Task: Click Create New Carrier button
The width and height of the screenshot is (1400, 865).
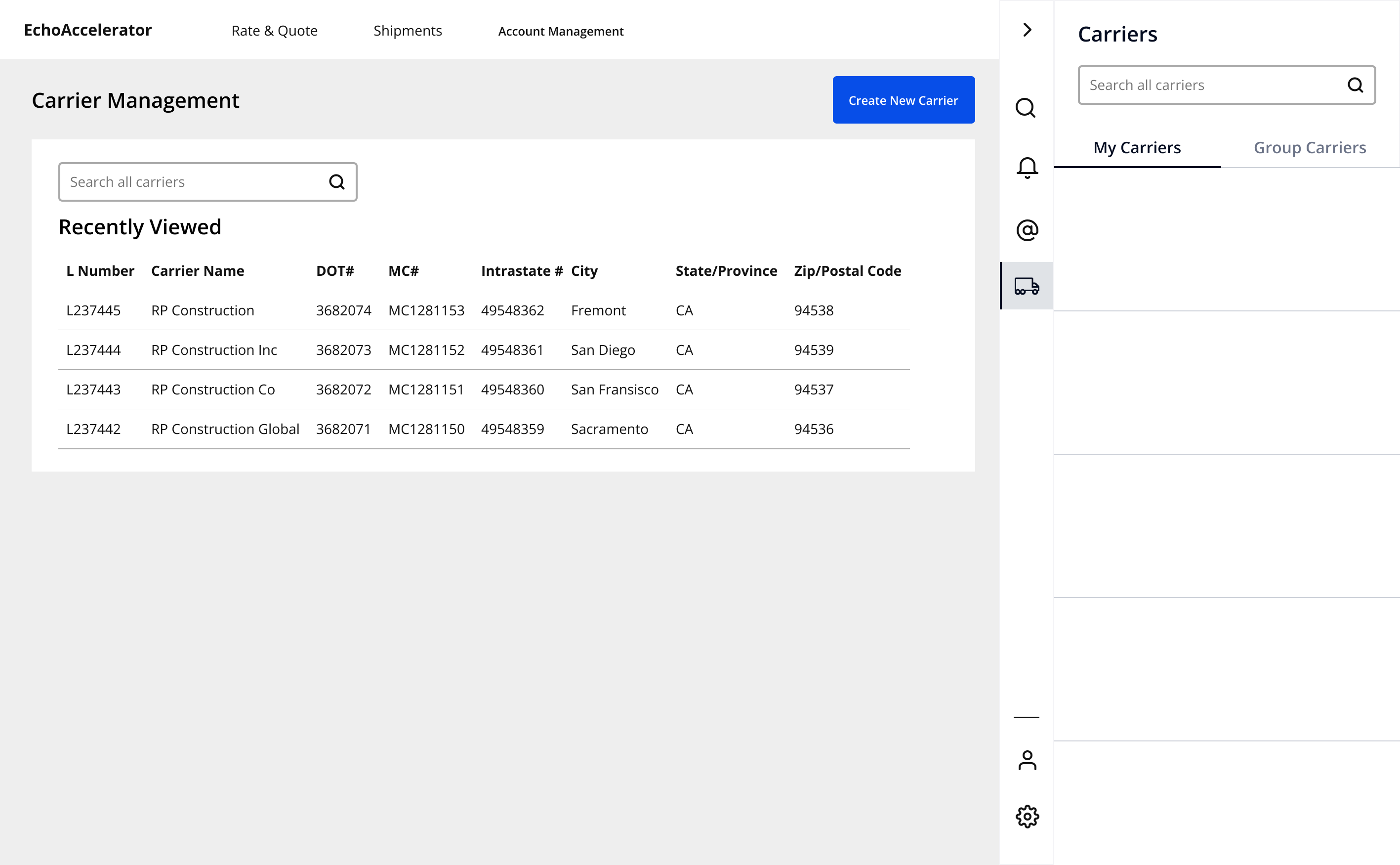Action: (903, 100)
